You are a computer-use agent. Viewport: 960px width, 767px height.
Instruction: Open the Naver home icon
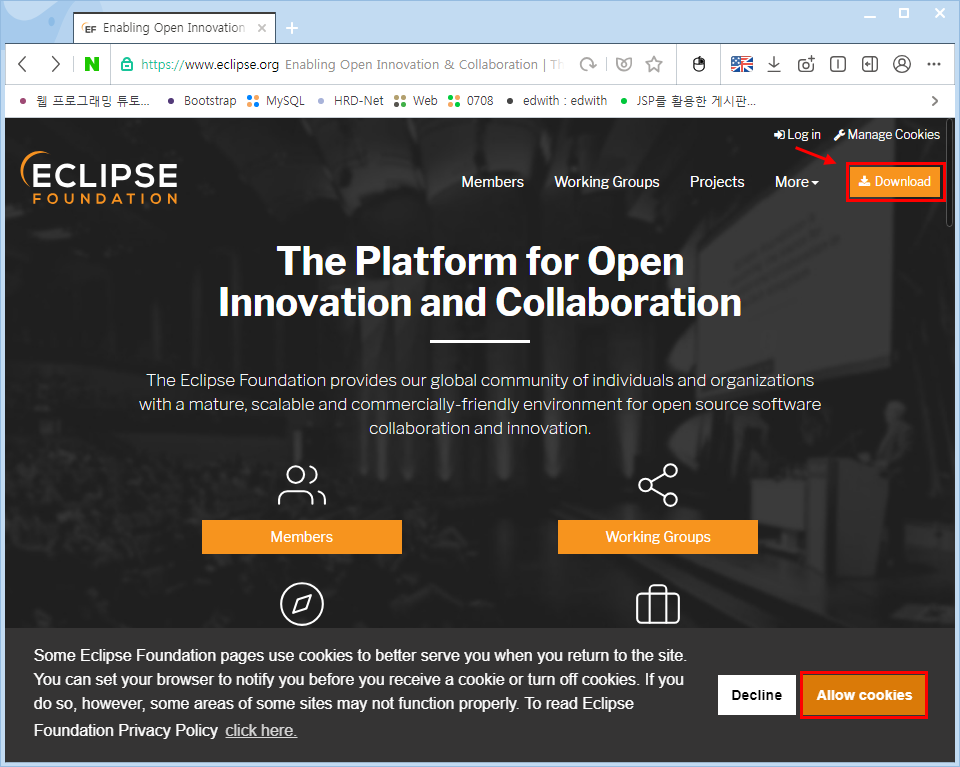point(92,64)
